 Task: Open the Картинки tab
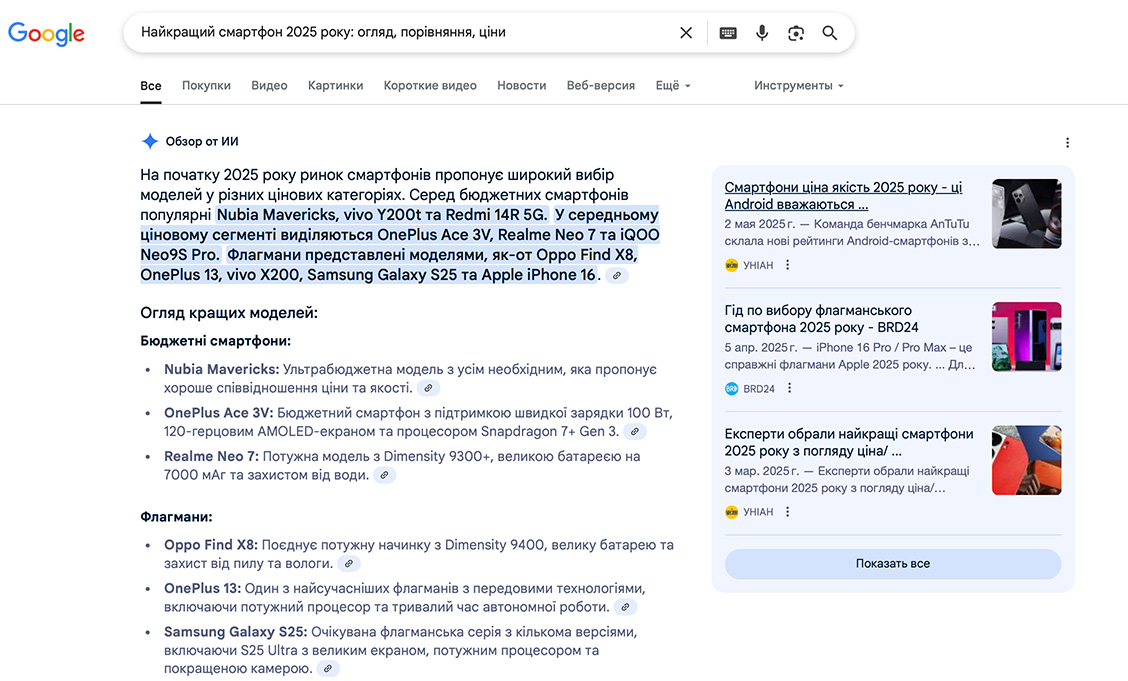click(335, 86)
